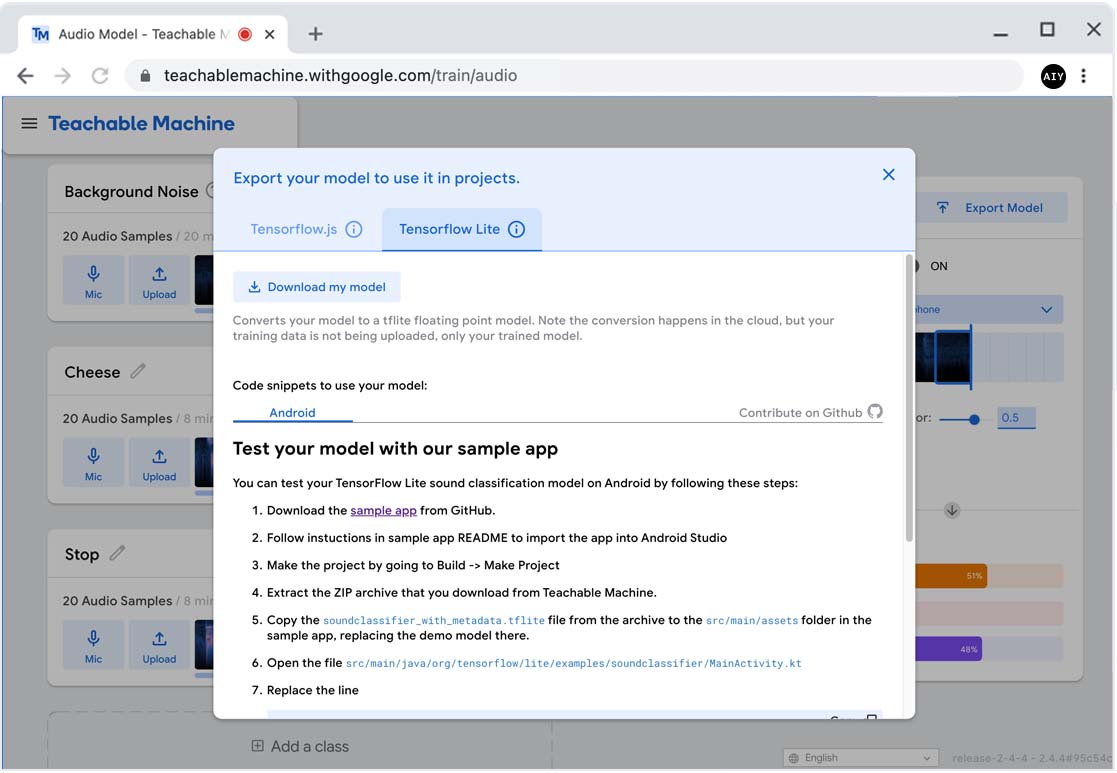Click the Export your model dialog title

point(376,178)
